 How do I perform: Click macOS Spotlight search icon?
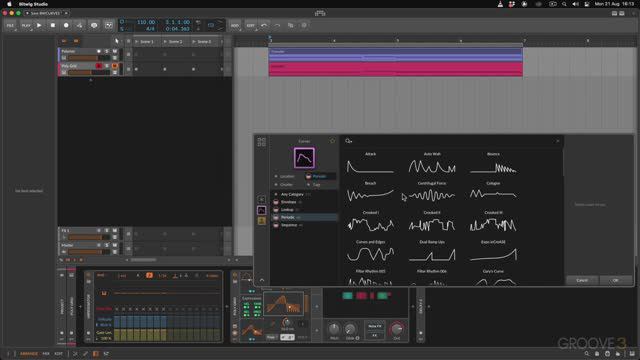(x=564, y=4)
